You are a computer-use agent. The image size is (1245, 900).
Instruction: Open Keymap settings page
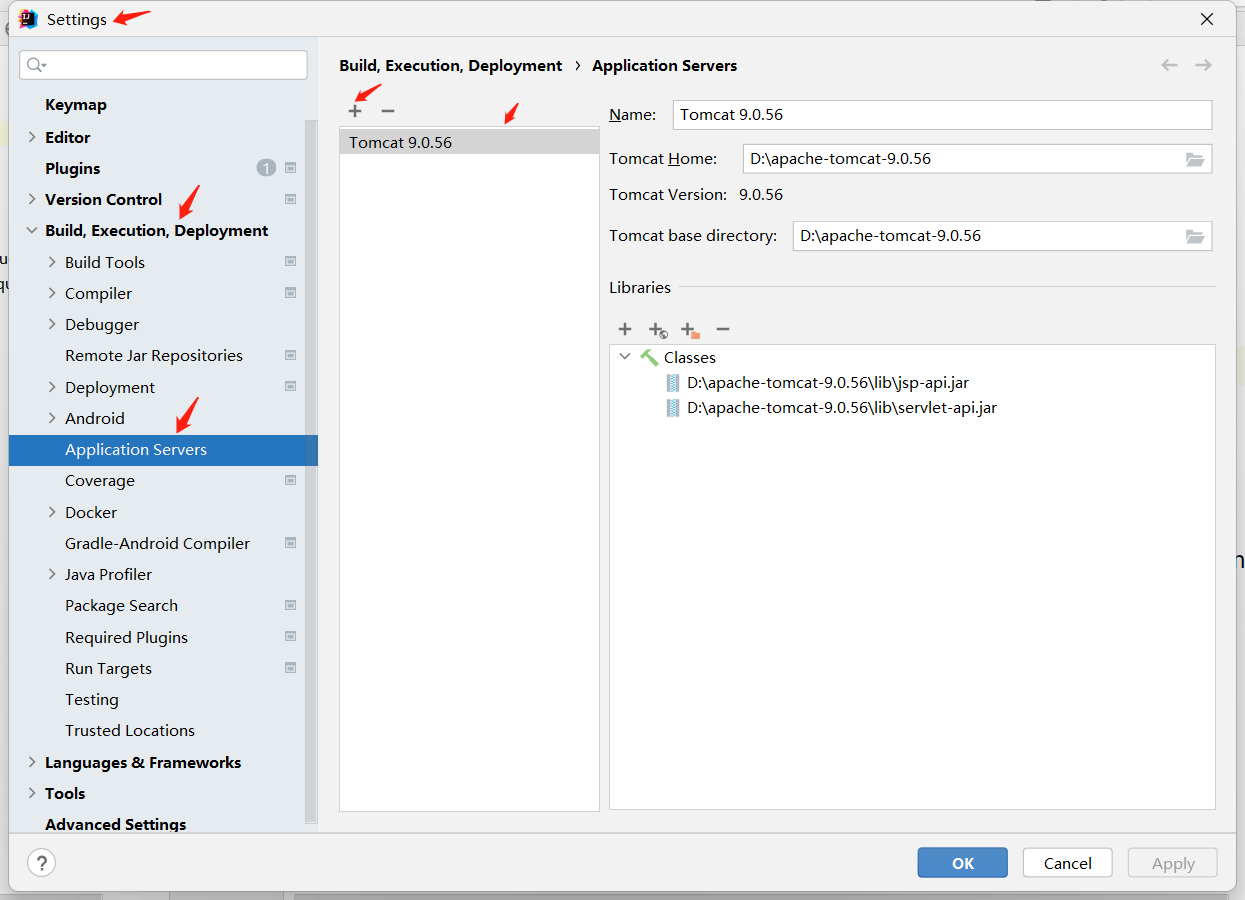76,105
